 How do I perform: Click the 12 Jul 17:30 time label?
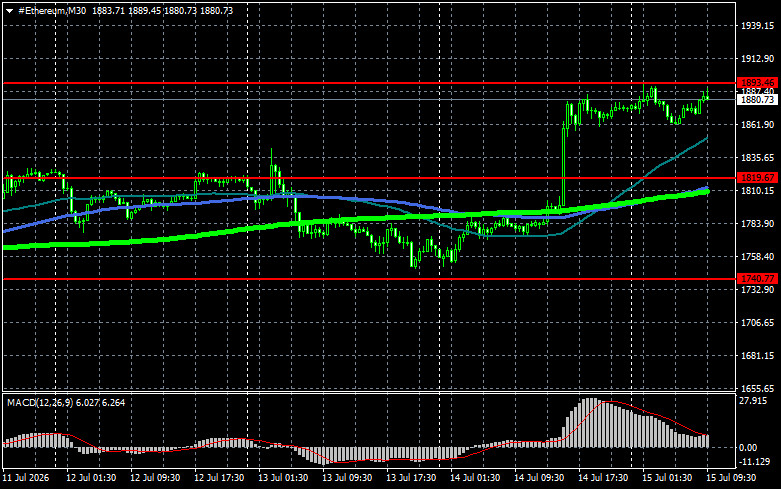pos(219,478)
